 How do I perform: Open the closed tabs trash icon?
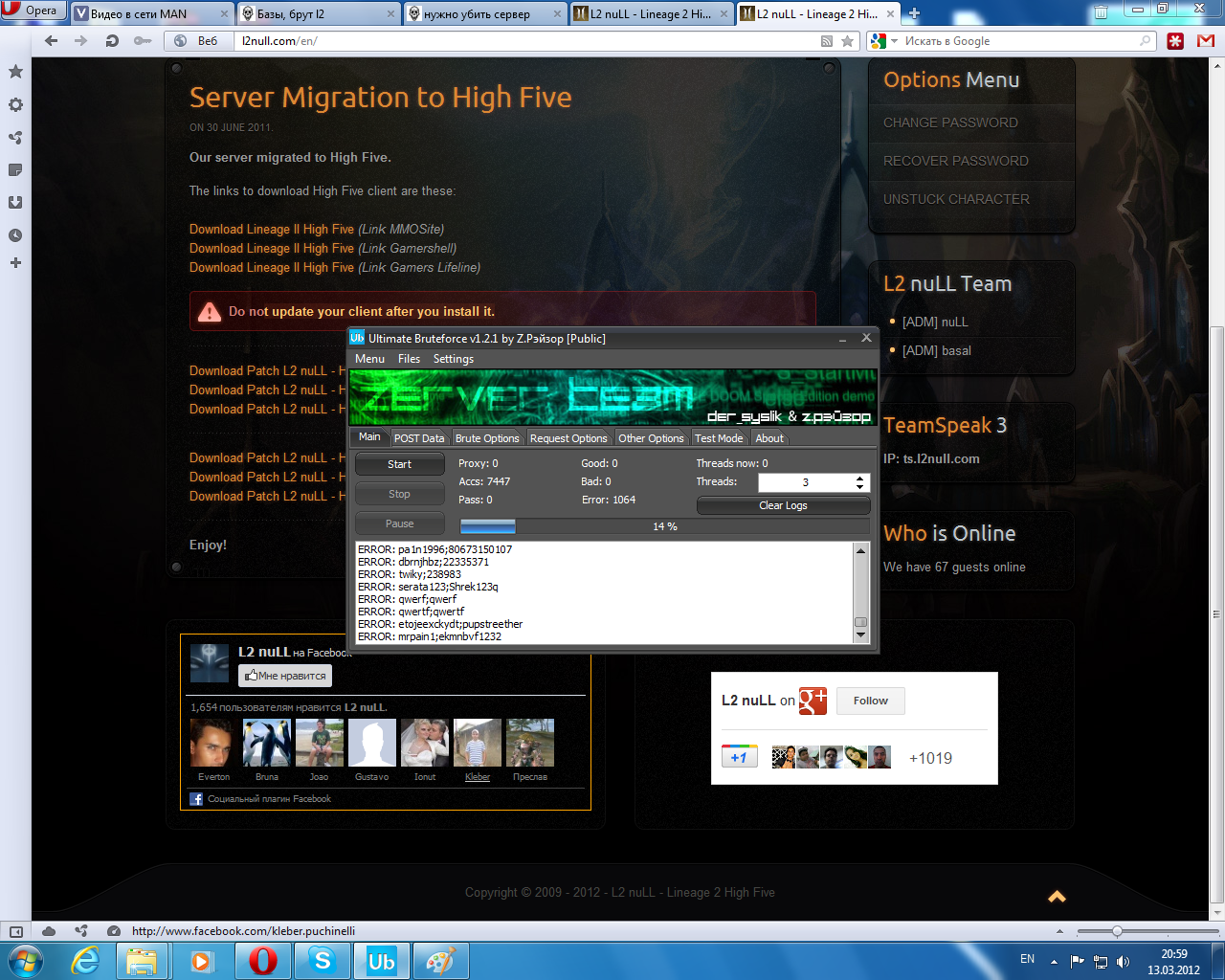click(1101, 12)
